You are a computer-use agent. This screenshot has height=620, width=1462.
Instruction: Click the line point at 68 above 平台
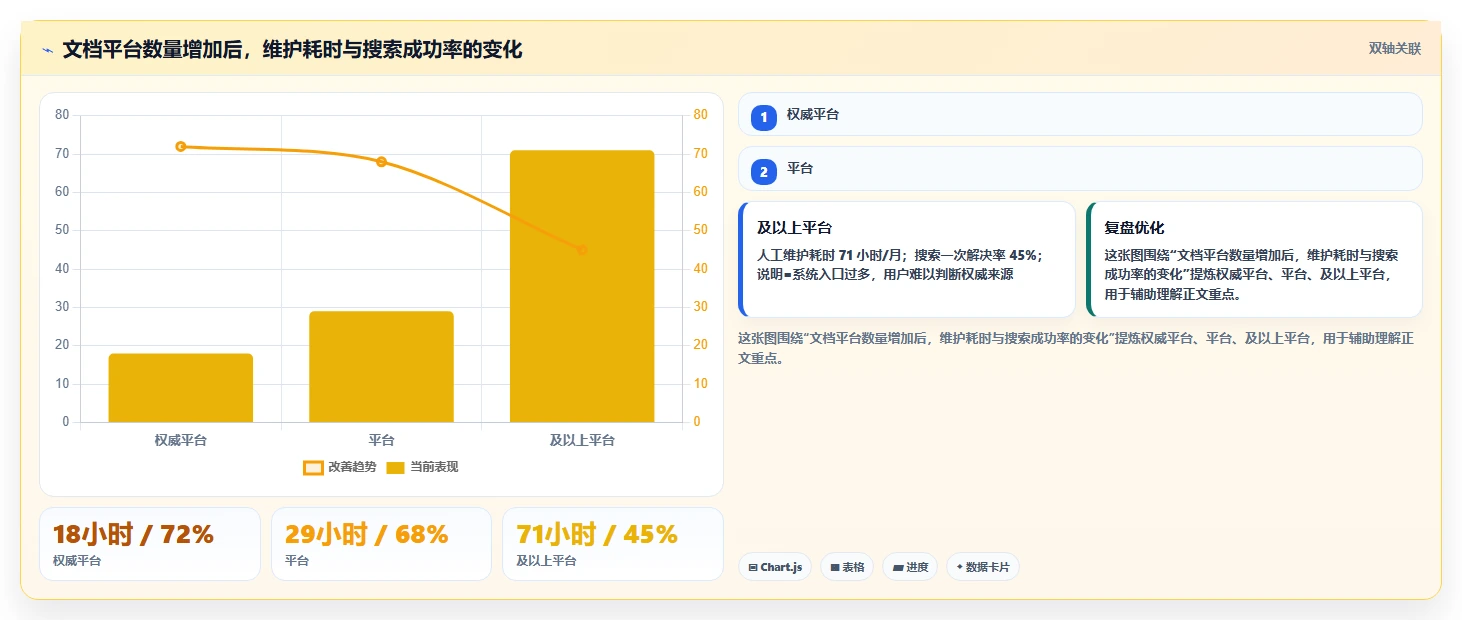(x=381, y=162)
